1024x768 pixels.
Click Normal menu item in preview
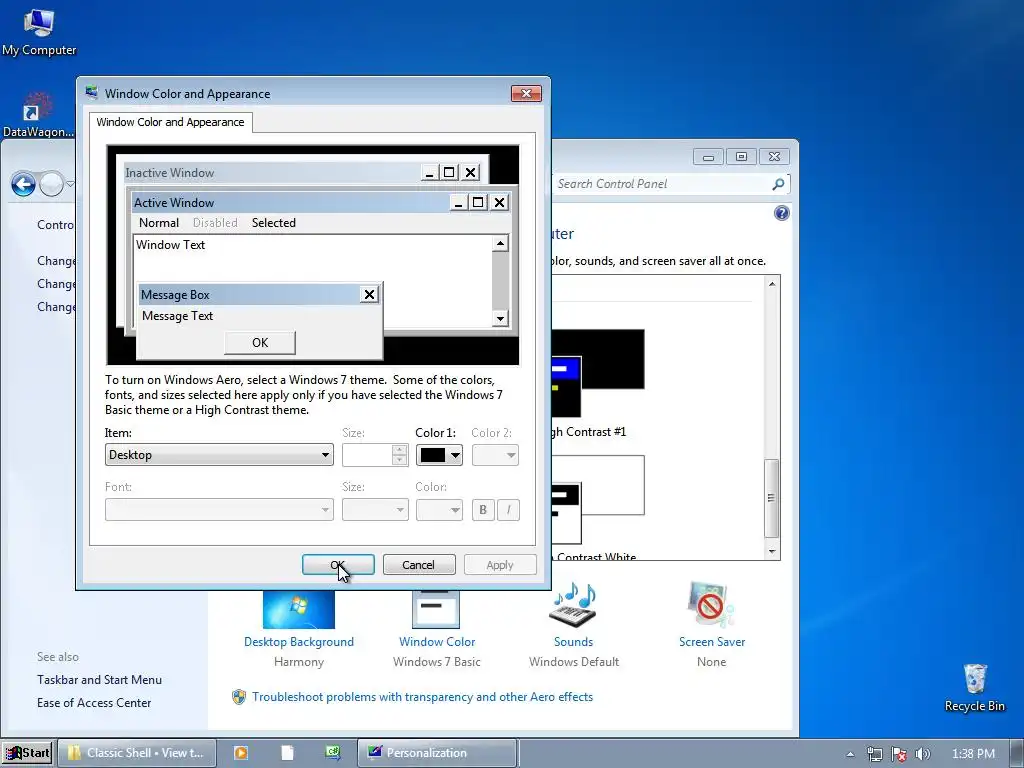[159, 223]
